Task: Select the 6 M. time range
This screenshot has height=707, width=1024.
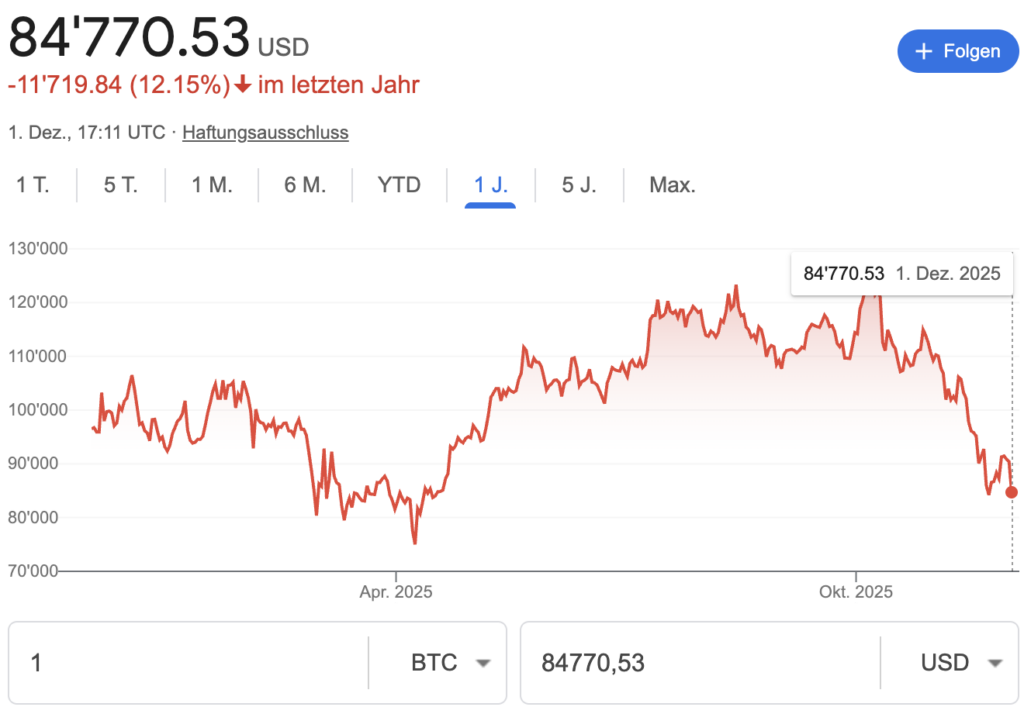Action: [x=305, y=185]
